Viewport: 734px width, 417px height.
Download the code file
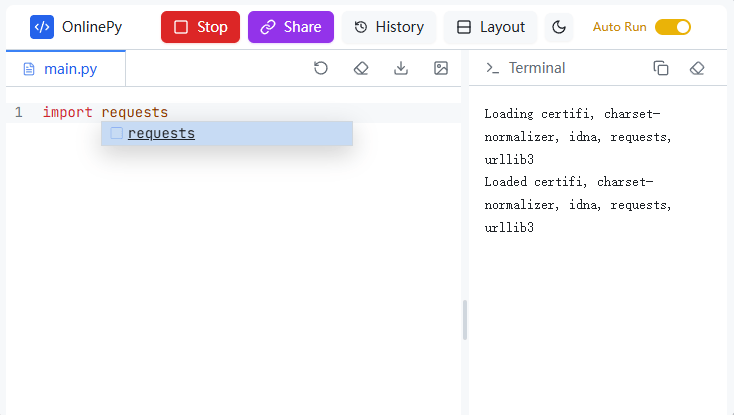point(401,68)
